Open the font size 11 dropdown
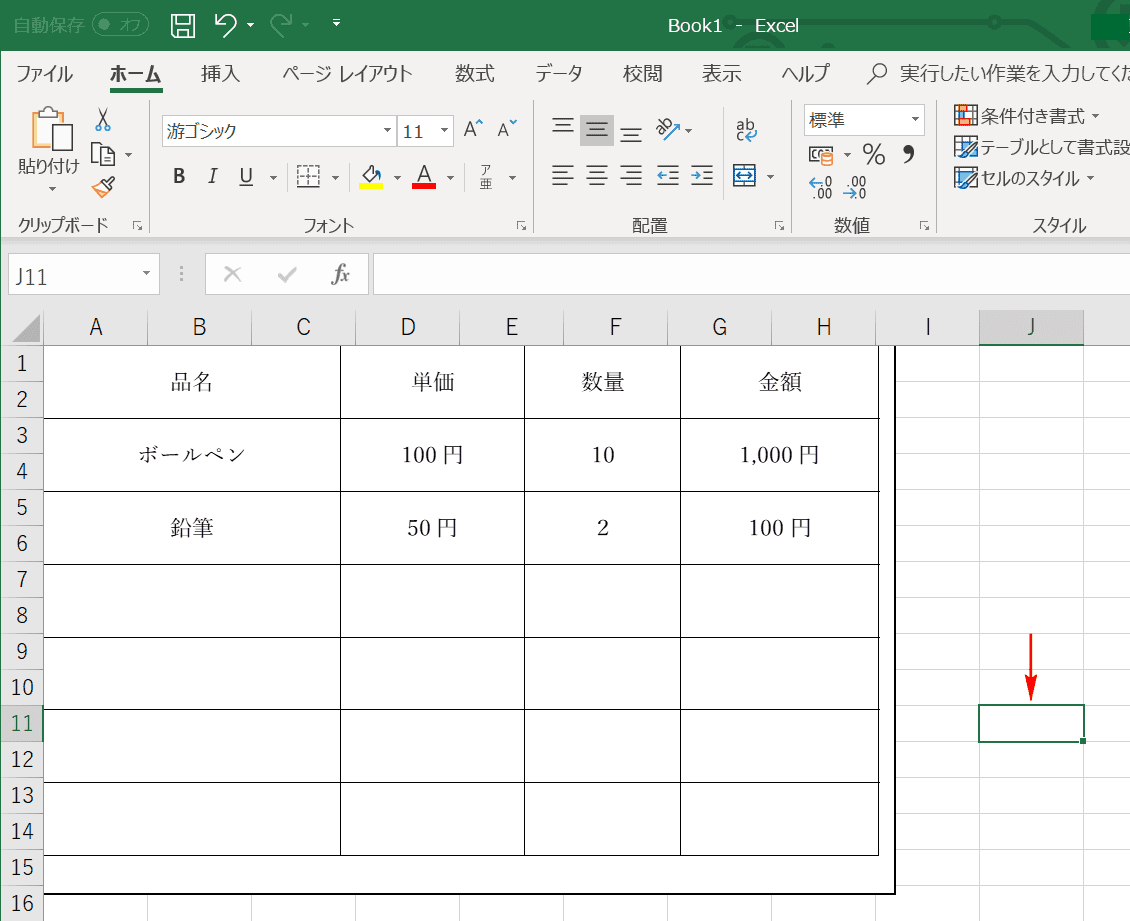 445,130
